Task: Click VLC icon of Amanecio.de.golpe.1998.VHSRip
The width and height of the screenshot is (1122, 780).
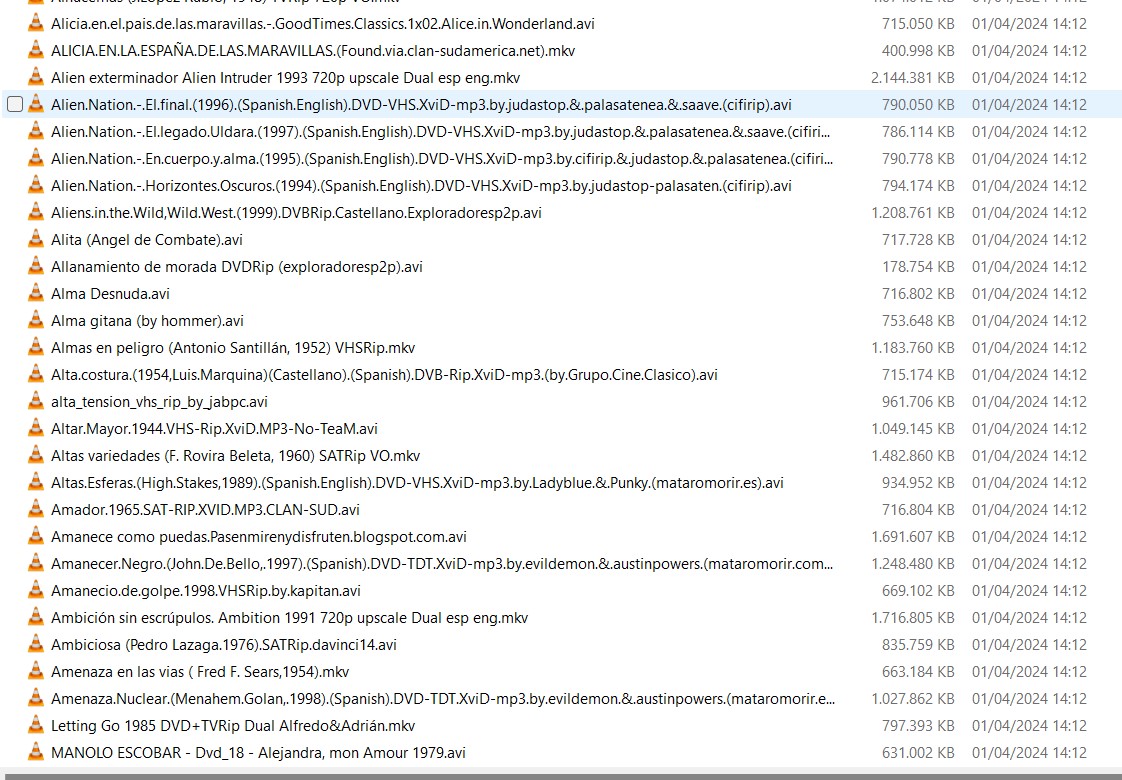Action: 35,591
